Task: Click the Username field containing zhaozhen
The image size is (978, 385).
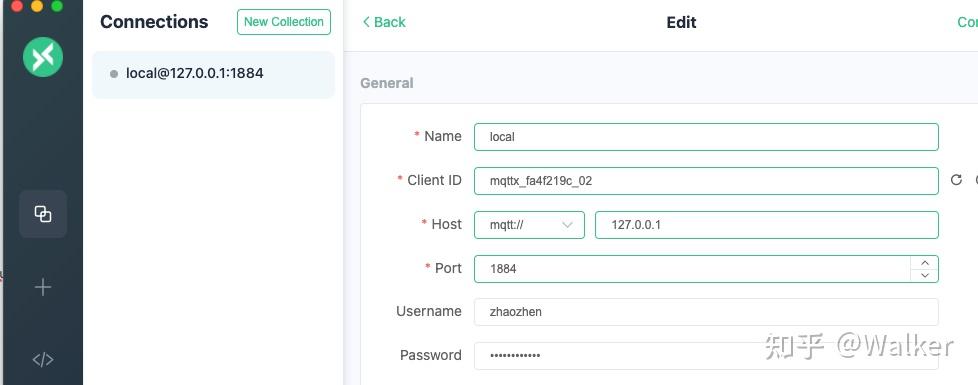Action: [706, 312]
